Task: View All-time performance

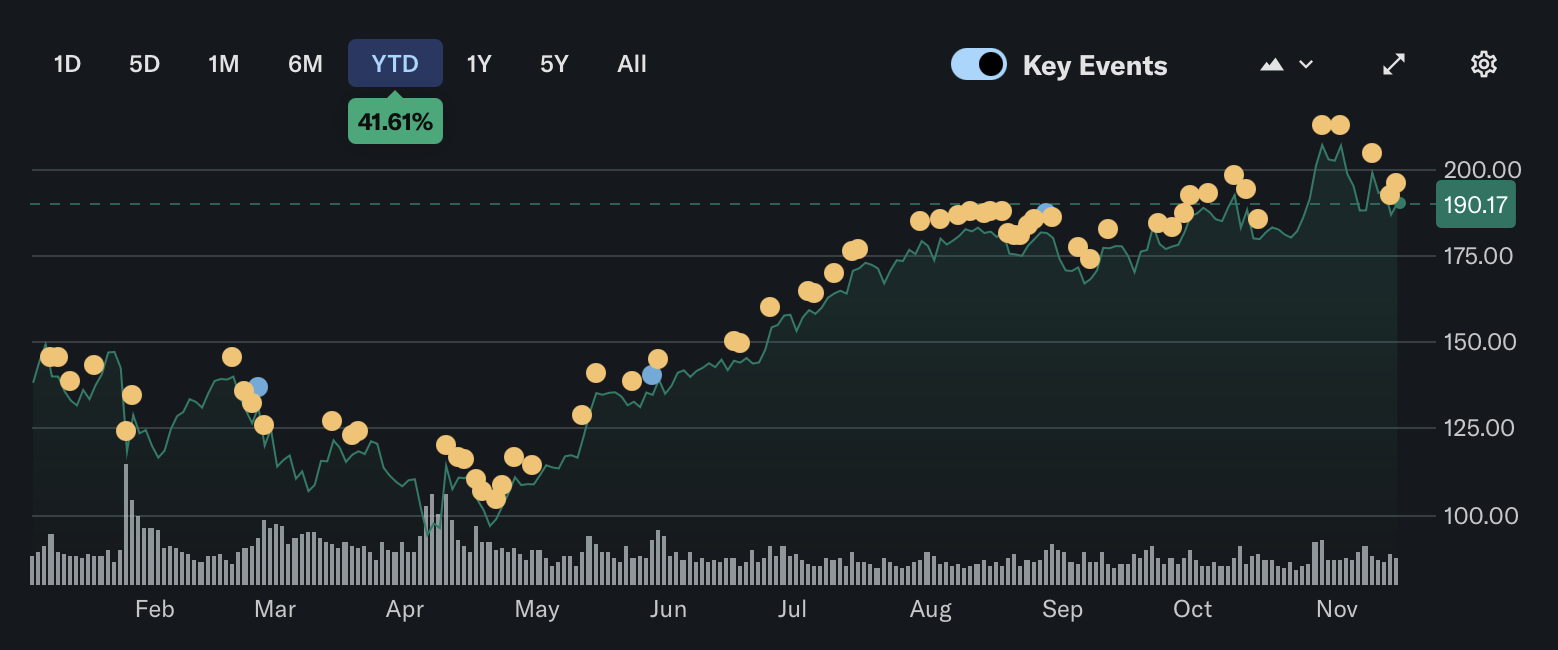Action: point(631,63)
